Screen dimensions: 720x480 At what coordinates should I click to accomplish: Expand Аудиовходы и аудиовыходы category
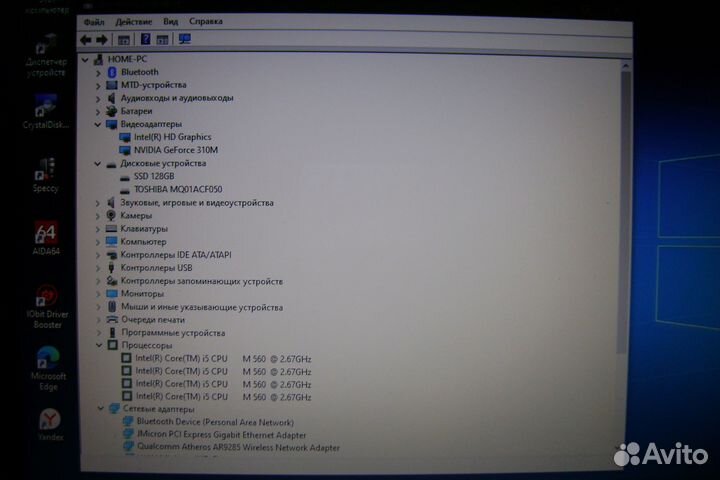pos(98,98)
